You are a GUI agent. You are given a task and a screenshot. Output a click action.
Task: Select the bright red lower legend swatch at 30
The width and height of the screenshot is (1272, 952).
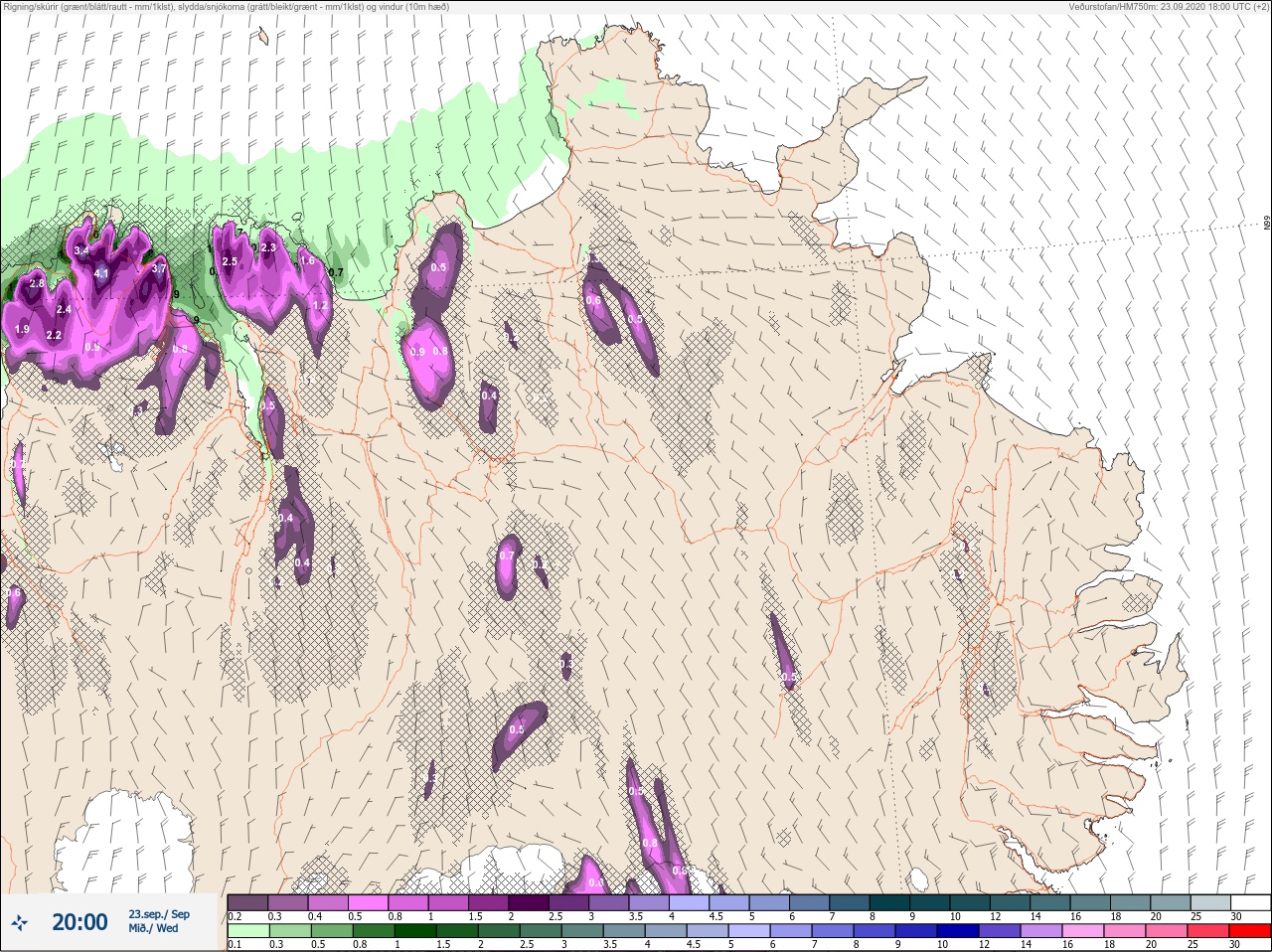(x=1251, y=932)
